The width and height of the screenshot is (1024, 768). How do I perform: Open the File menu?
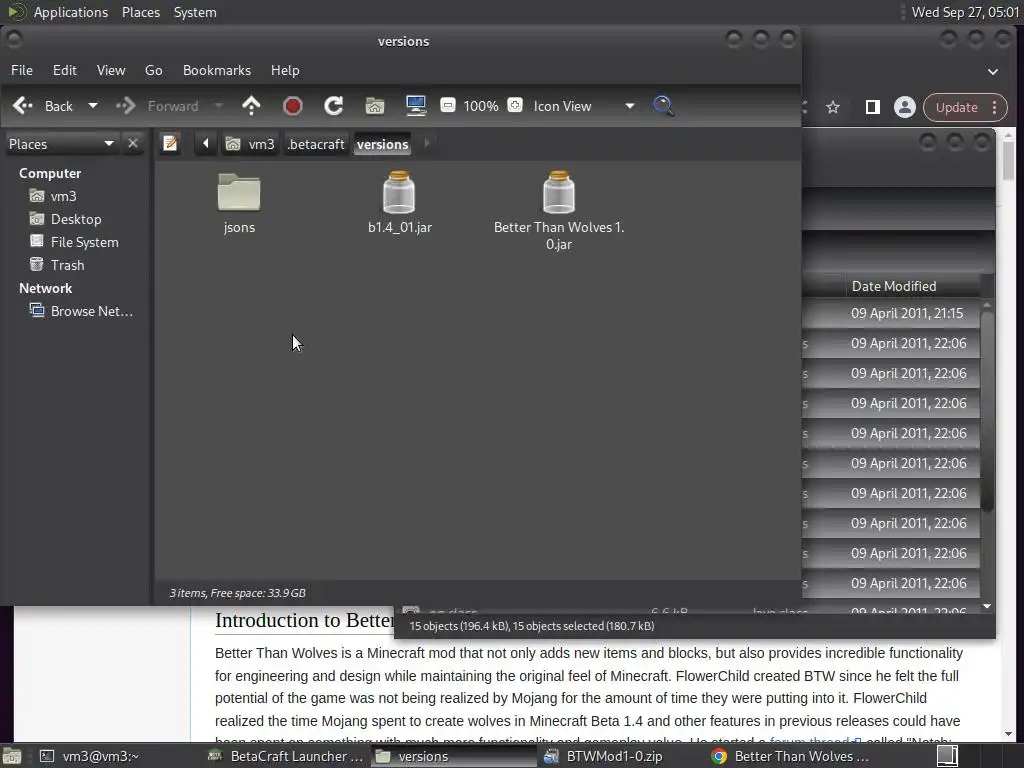(22, 70)
